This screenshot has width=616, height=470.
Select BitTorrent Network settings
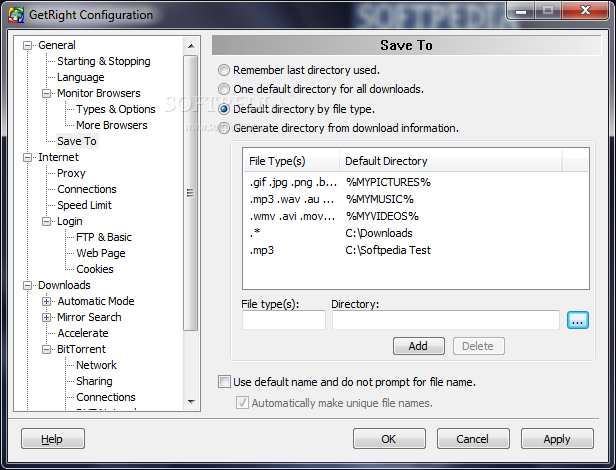[x=96, y=365]
